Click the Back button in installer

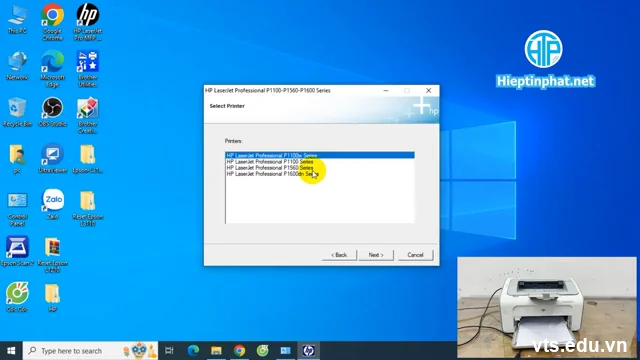pyautogui.click(x=339, y=255)
